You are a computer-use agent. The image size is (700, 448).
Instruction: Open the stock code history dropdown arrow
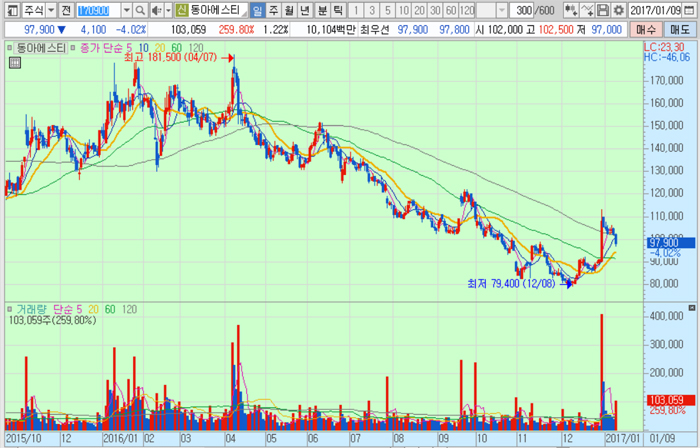126,10
